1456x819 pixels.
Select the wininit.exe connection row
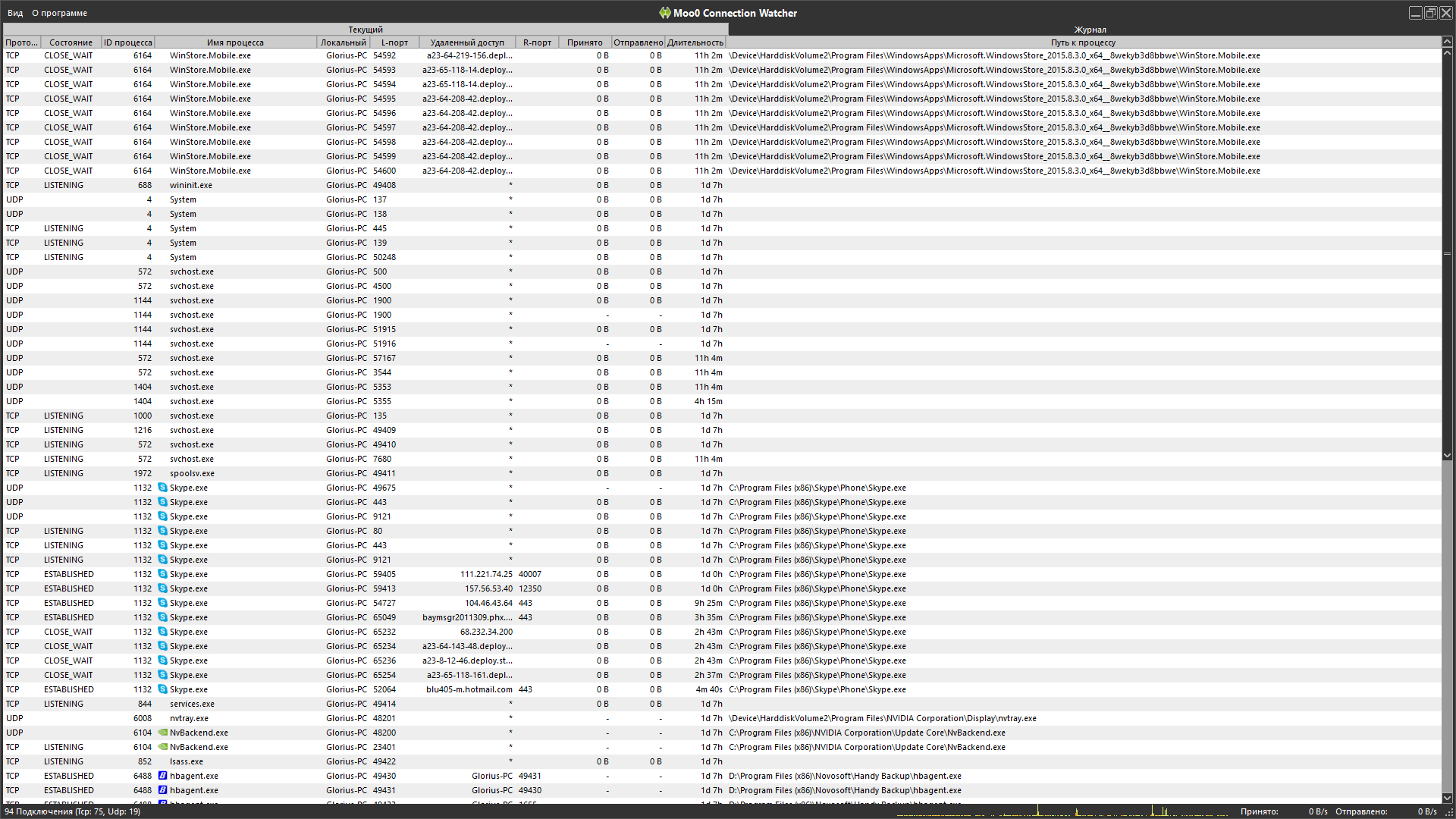191,185
